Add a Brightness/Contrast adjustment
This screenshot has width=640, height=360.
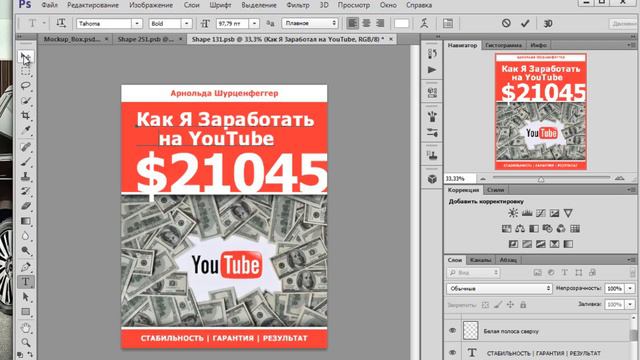513,213
